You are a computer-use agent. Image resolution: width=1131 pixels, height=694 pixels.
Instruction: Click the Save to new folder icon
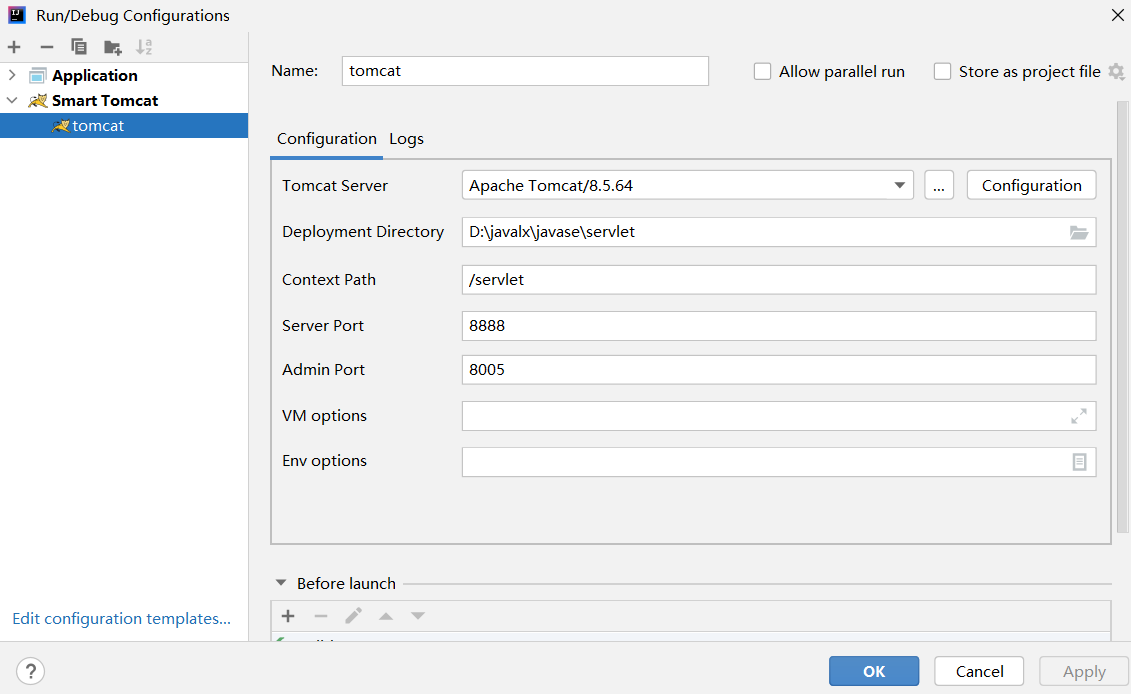pyautogui.click(x=113, y=47)
